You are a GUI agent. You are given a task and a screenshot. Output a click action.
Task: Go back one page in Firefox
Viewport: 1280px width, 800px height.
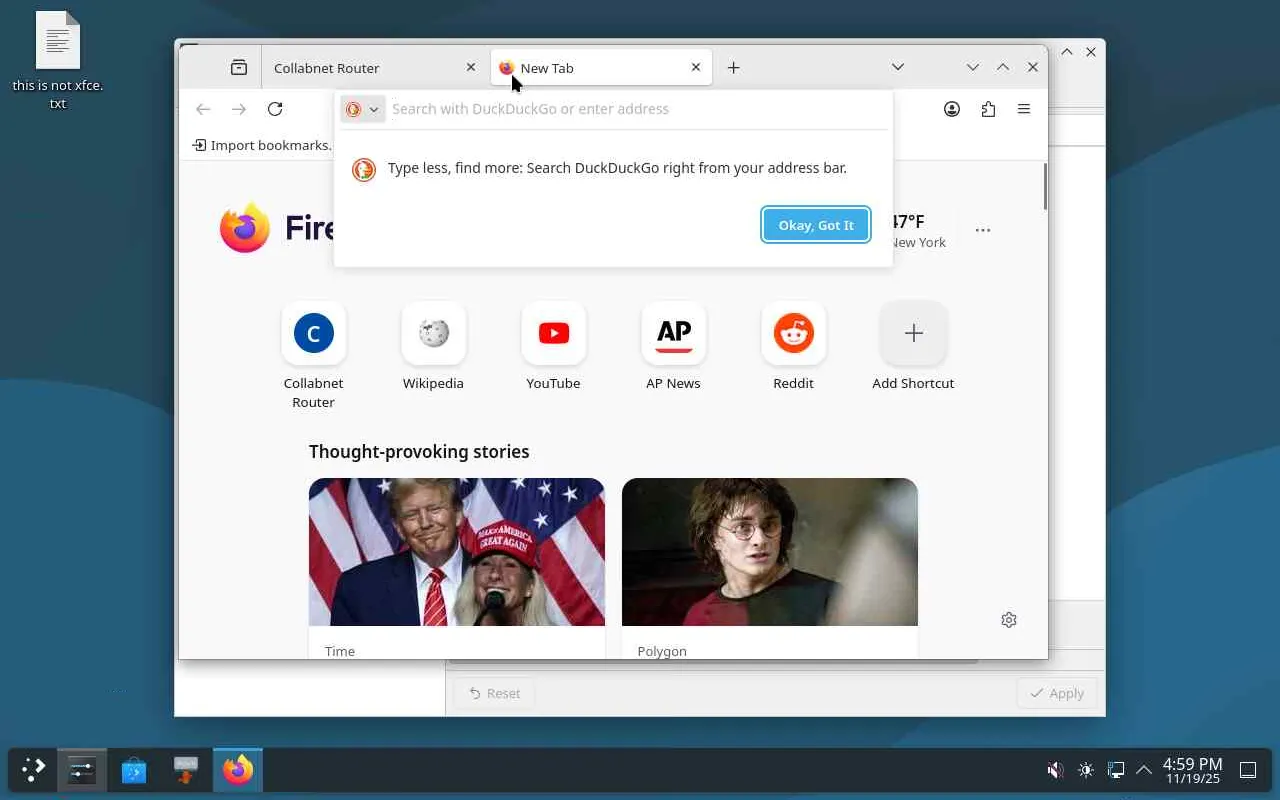click(203, 109)
